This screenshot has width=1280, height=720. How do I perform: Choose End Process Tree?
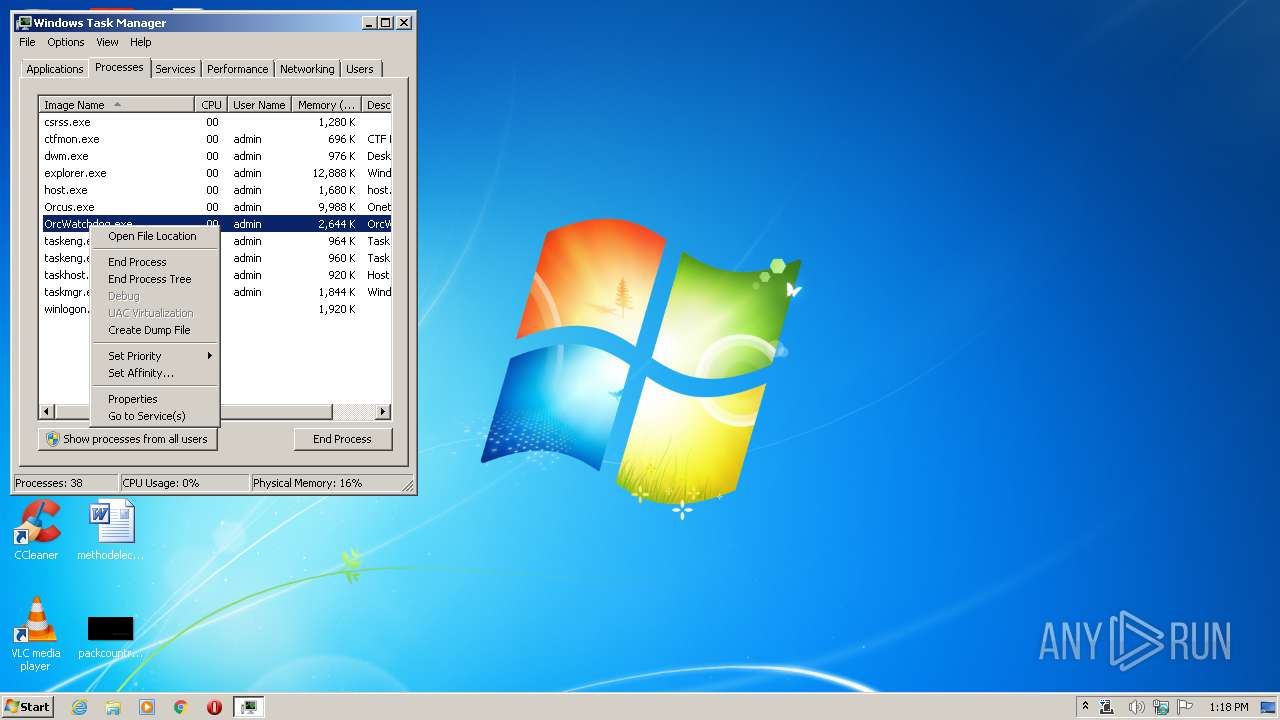coord(155,279)
